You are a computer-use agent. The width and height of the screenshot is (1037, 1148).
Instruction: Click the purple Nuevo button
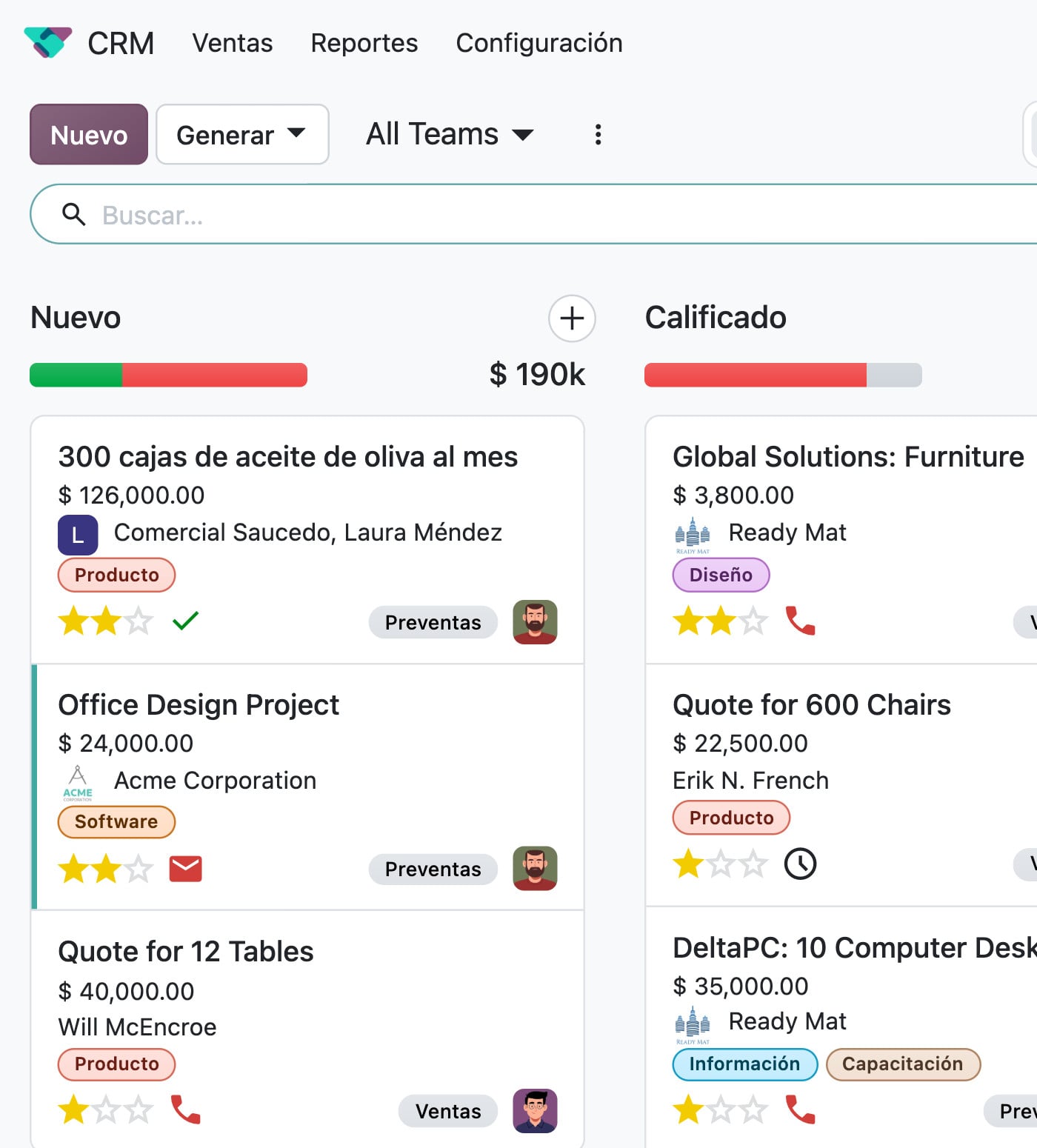(x=89, y=134)
